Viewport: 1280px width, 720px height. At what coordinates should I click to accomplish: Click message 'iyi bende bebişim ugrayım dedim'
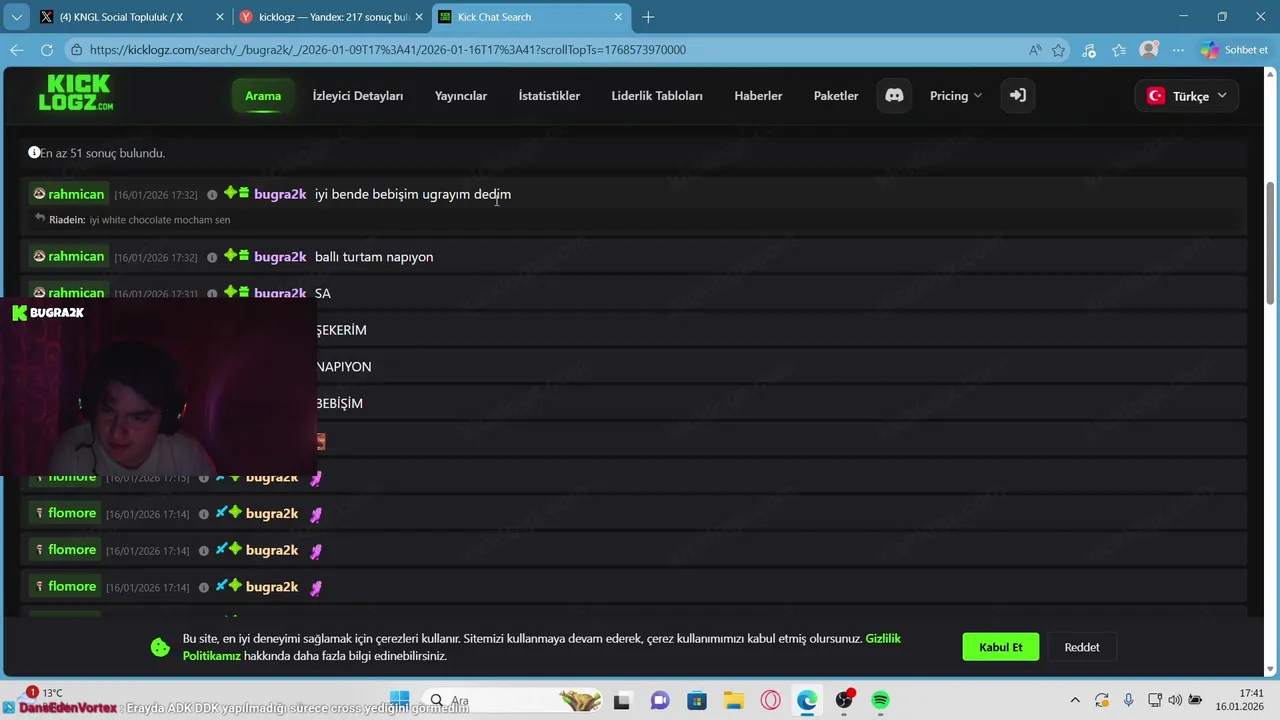[413, 194]
